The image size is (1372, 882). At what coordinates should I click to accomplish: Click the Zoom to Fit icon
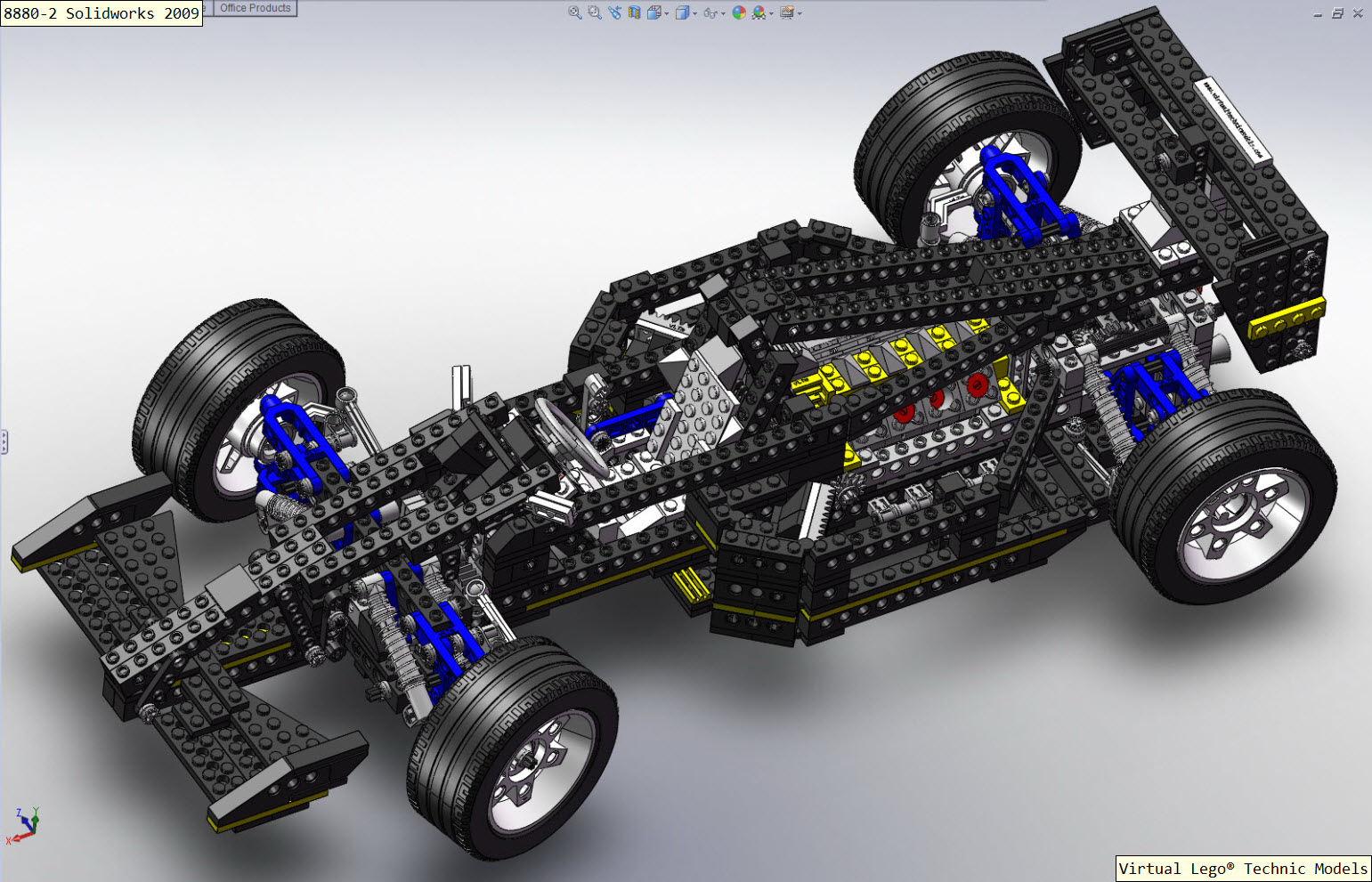pyautogui.click(x=575, y=12)
